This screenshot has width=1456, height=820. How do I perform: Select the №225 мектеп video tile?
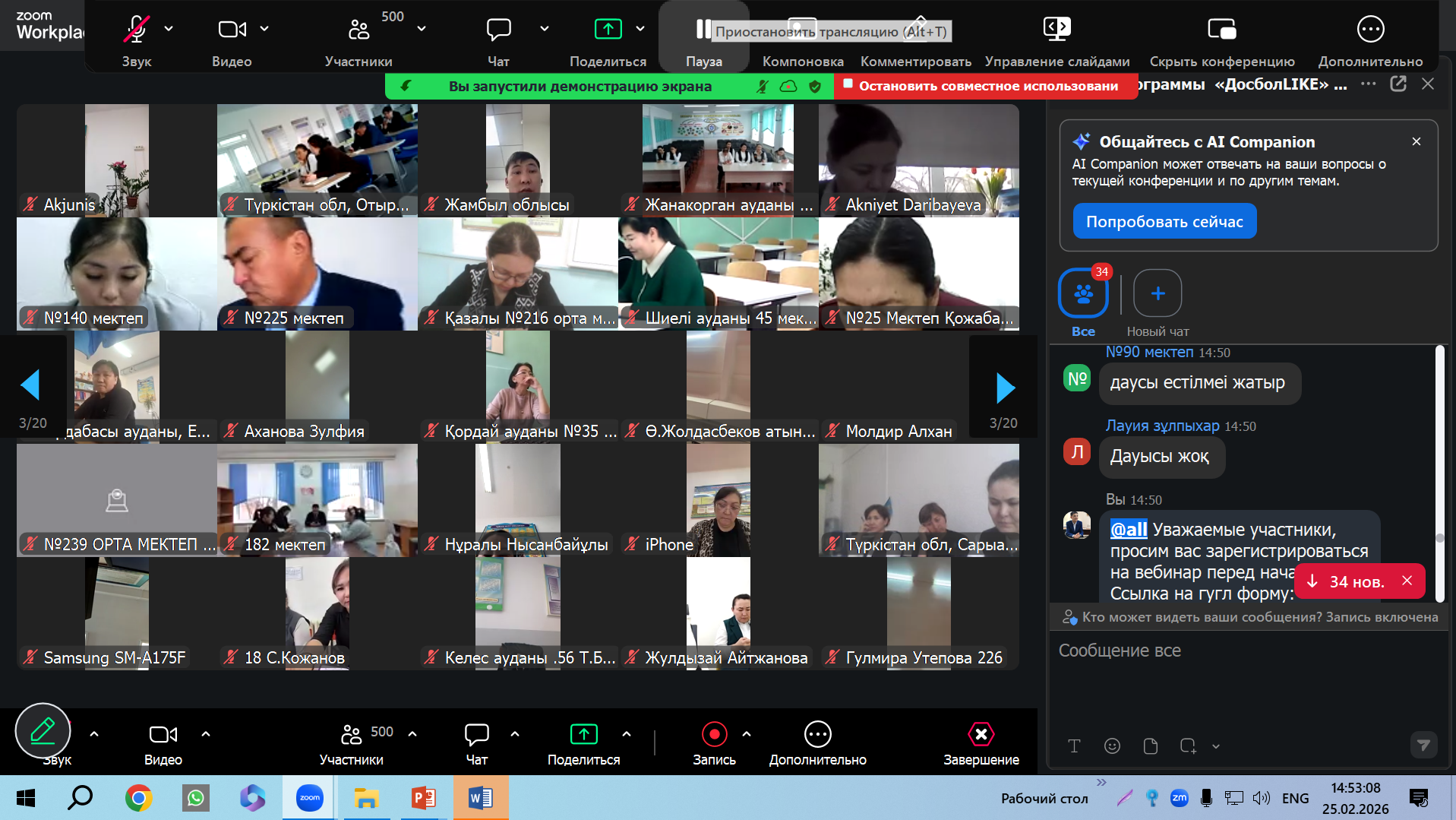tap(317, 274)
